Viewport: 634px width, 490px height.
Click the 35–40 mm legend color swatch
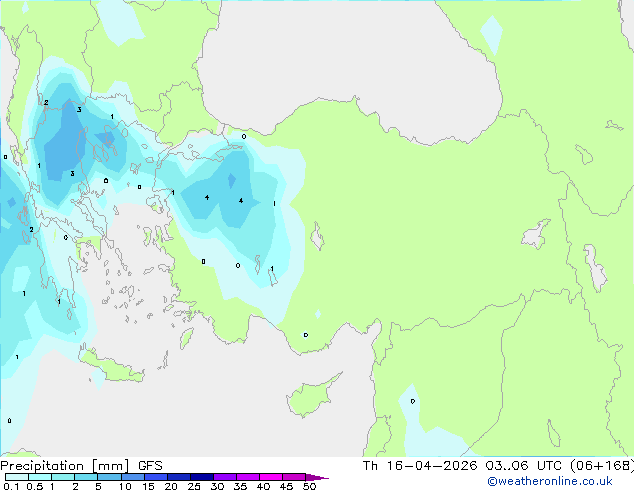tap(247, 477)
